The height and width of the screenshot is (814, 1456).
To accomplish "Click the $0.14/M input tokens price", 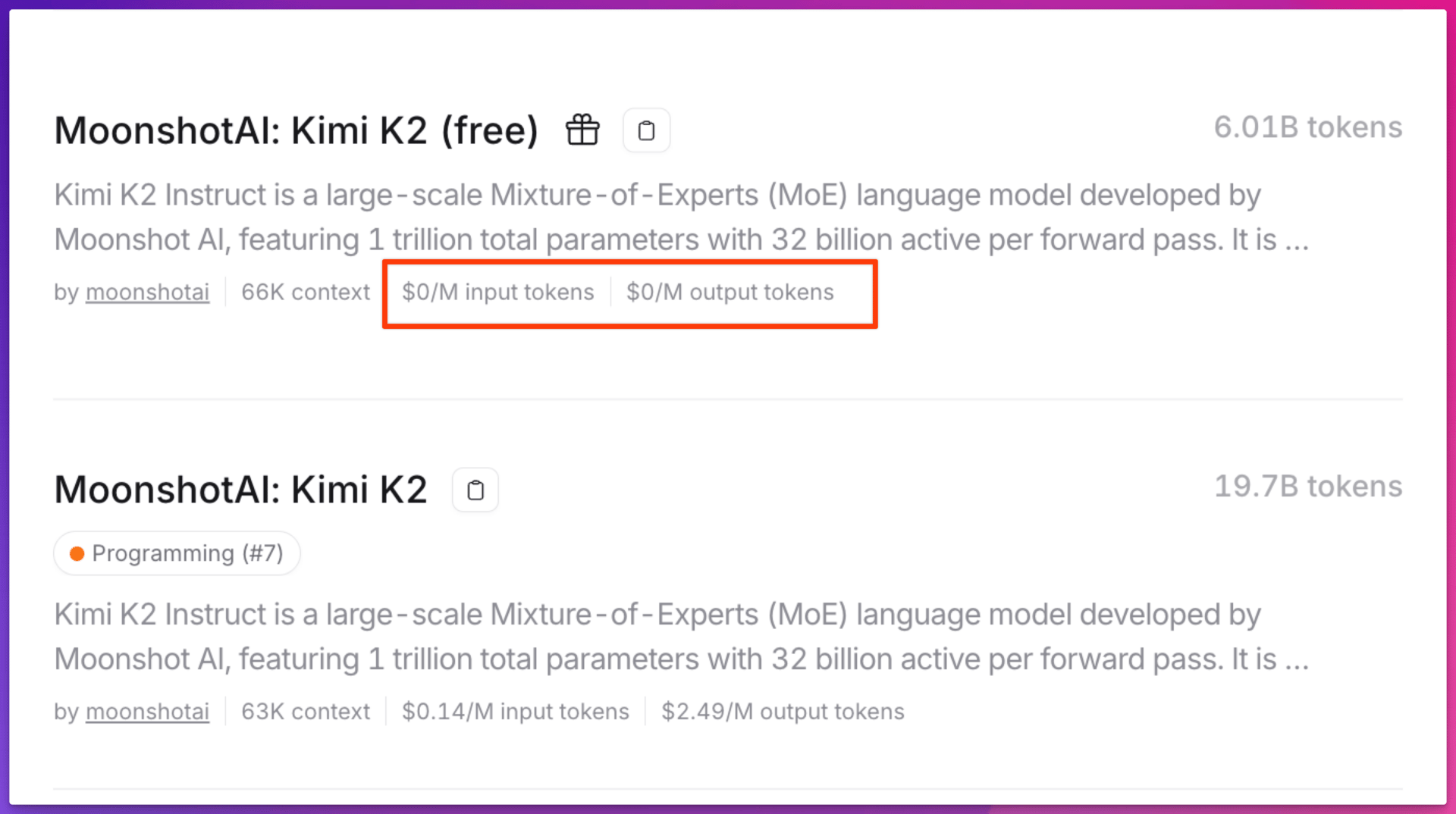I will tap(516, 712).
